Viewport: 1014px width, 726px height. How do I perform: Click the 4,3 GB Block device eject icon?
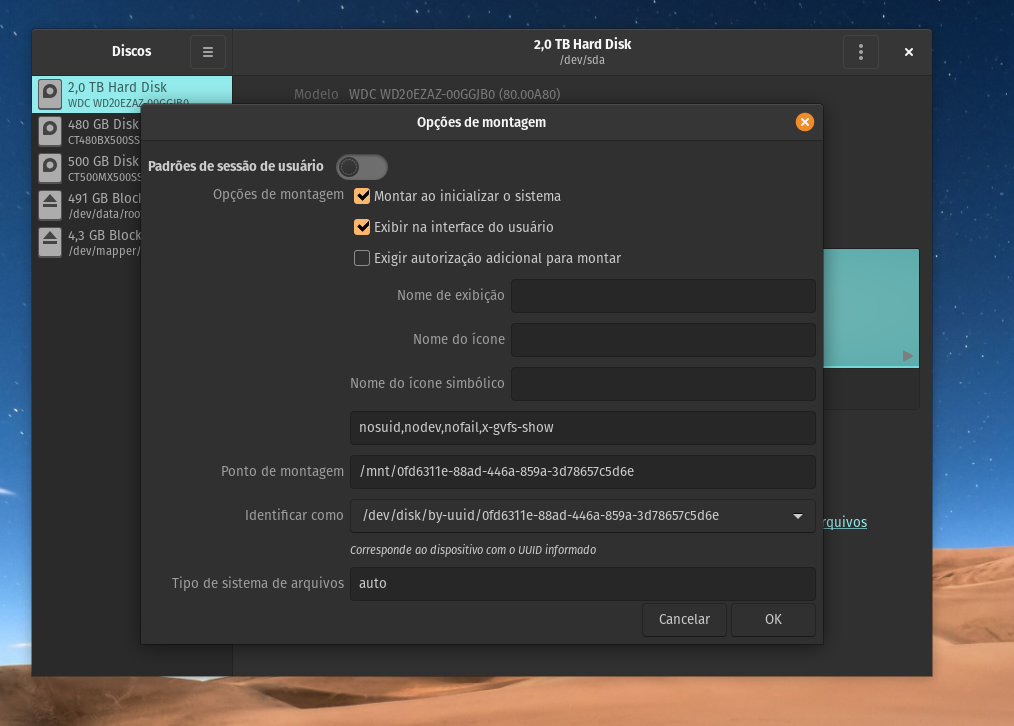coord(50,242)
